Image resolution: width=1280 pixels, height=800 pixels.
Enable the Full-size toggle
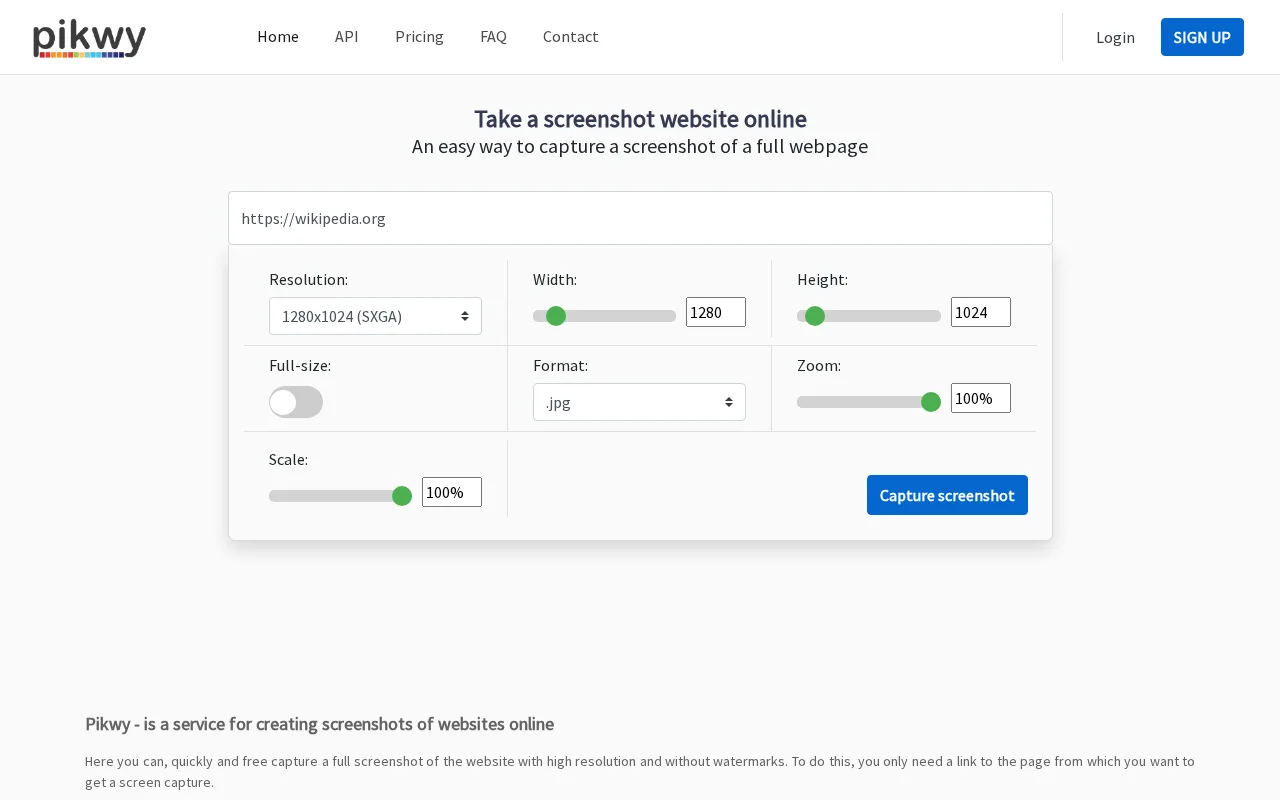pyautogui.click(x=296, y=402)
